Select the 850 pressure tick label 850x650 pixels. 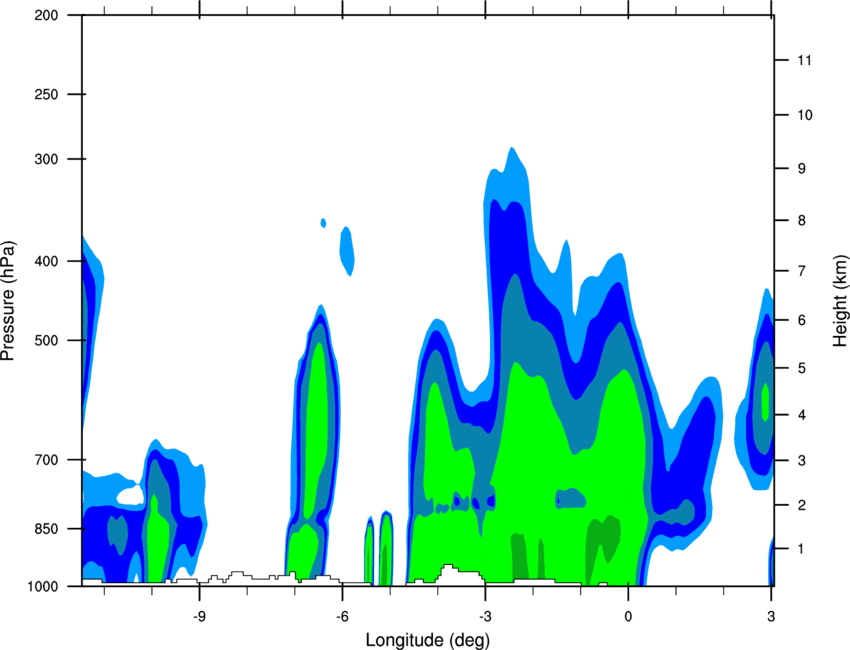46,529
